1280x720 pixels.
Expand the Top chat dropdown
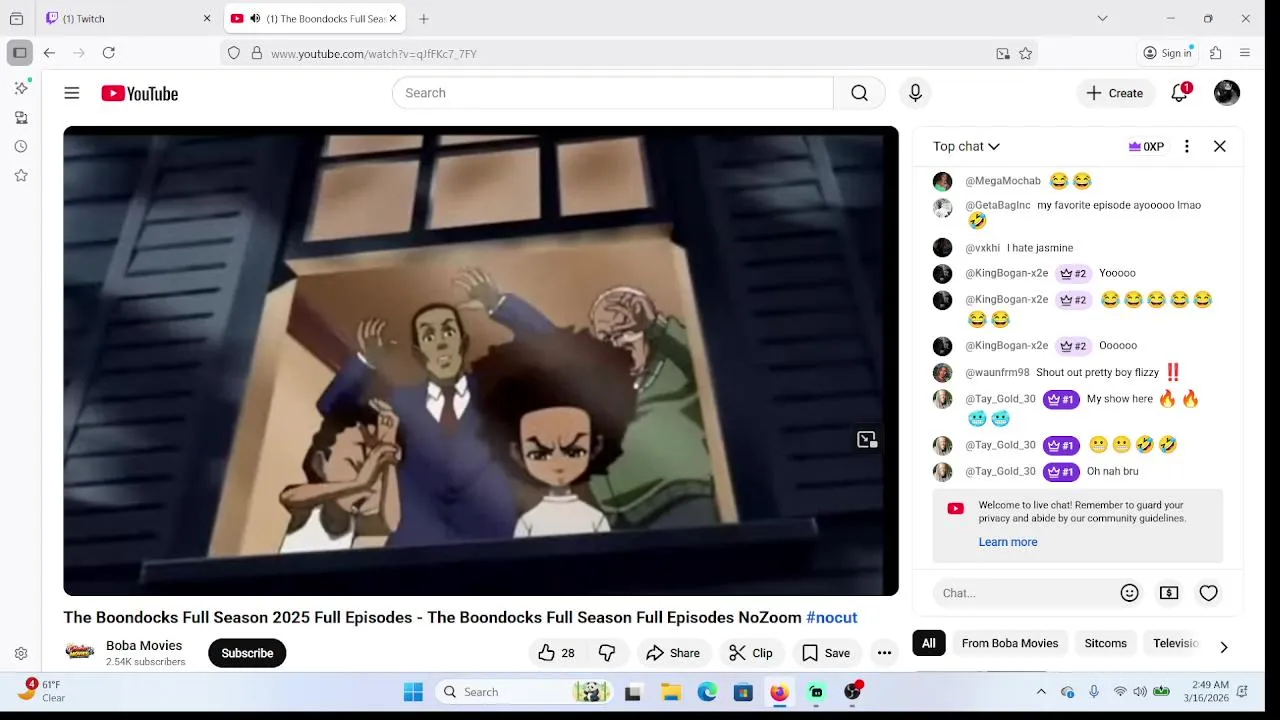pyautogui.click(x=966, y=146)
